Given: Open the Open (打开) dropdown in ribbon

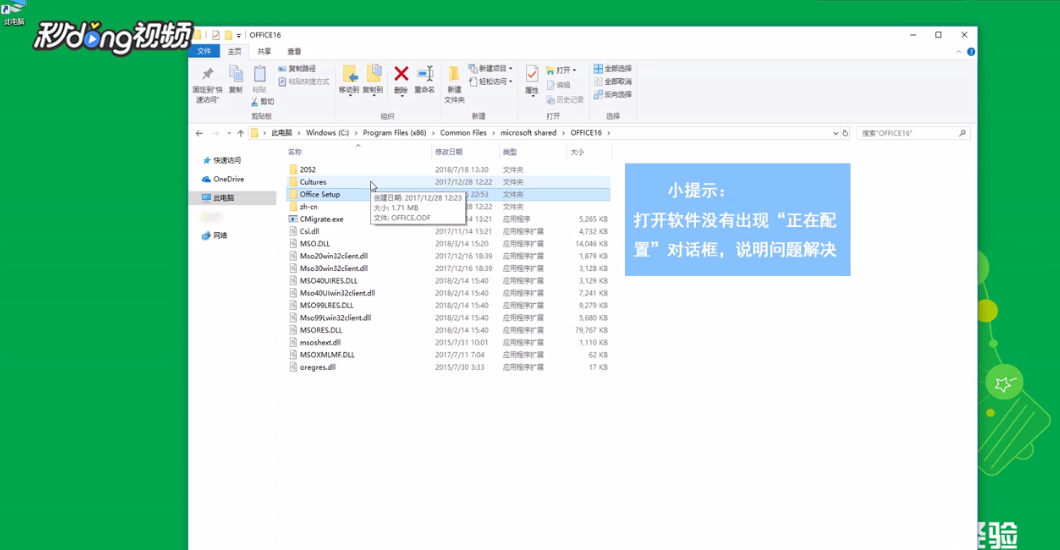Looking at the screenshot, I should (x=561, y=70).
